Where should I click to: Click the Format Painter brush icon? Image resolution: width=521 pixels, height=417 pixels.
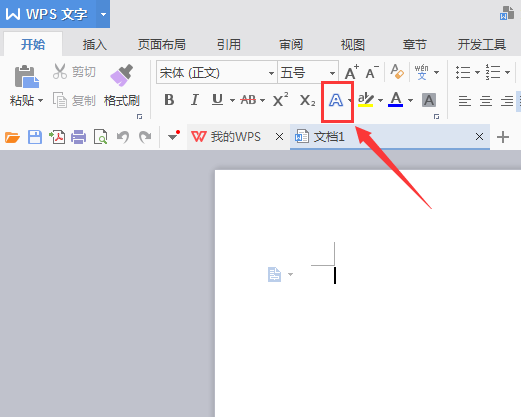pos(121,76)
